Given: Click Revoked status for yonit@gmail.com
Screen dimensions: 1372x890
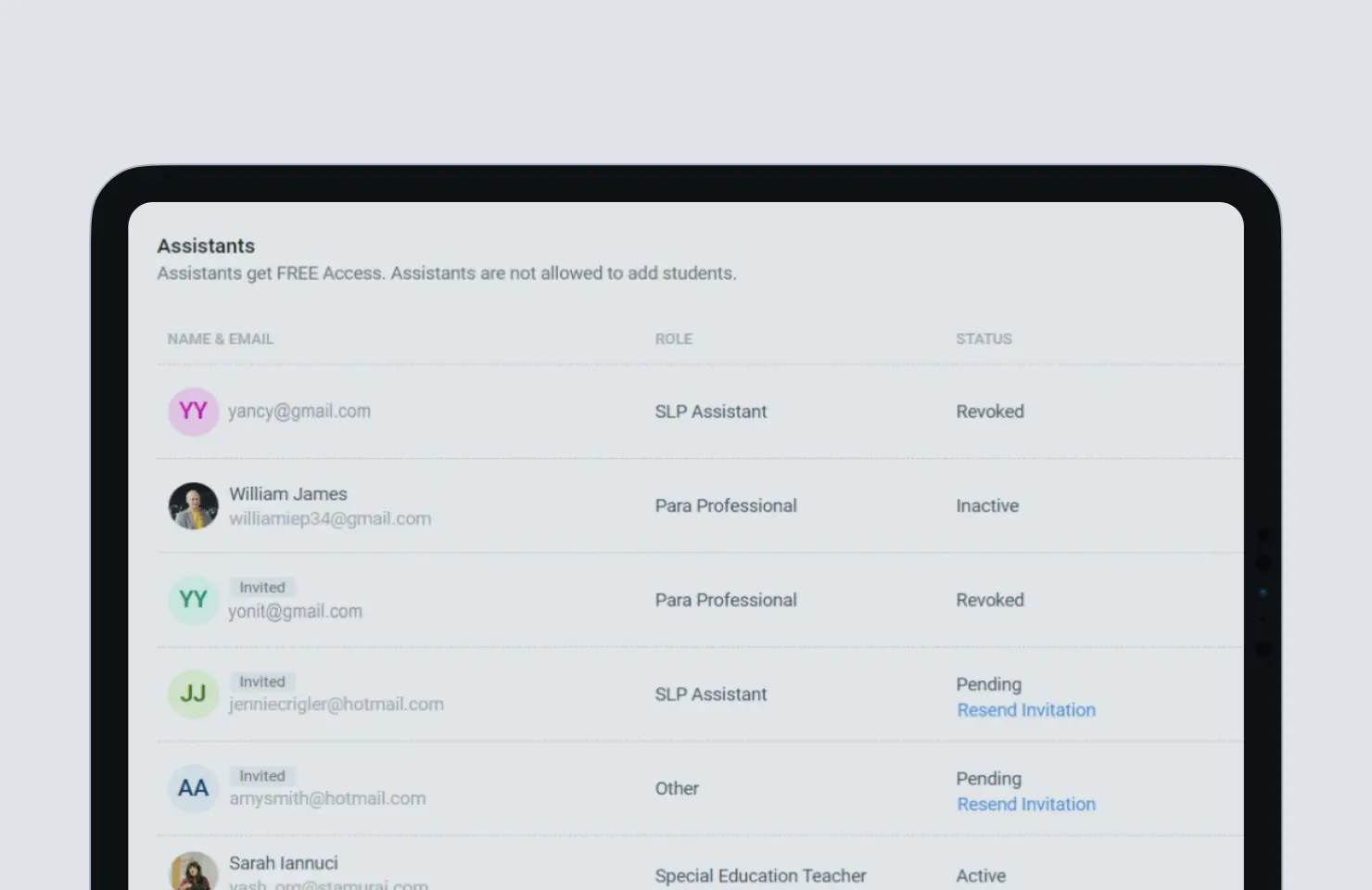Looking at the screenshot, I should pos(990,601).
